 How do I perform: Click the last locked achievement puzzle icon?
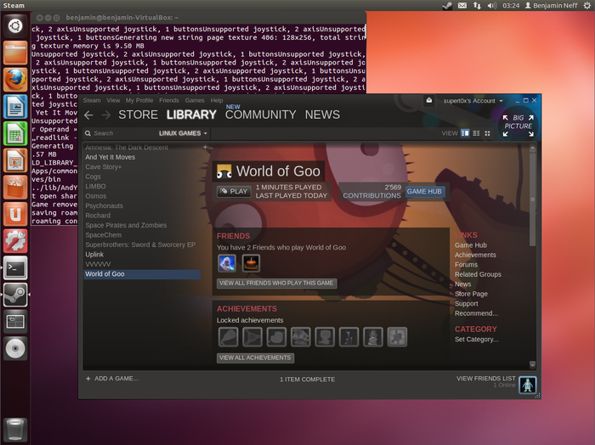pos(397,337)
